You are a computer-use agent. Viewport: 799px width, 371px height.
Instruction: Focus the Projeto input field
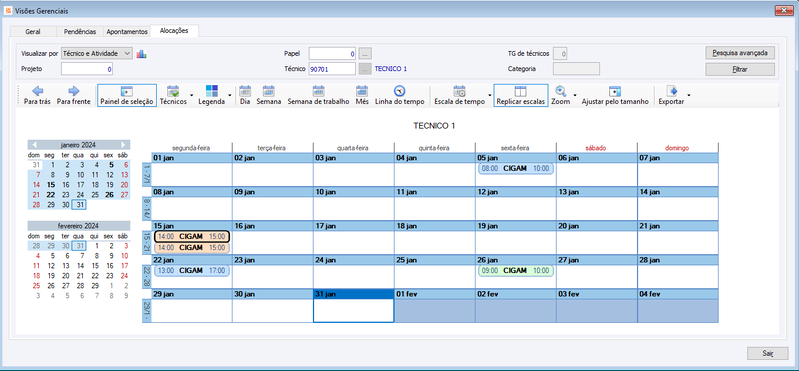[x=87, y=69]
